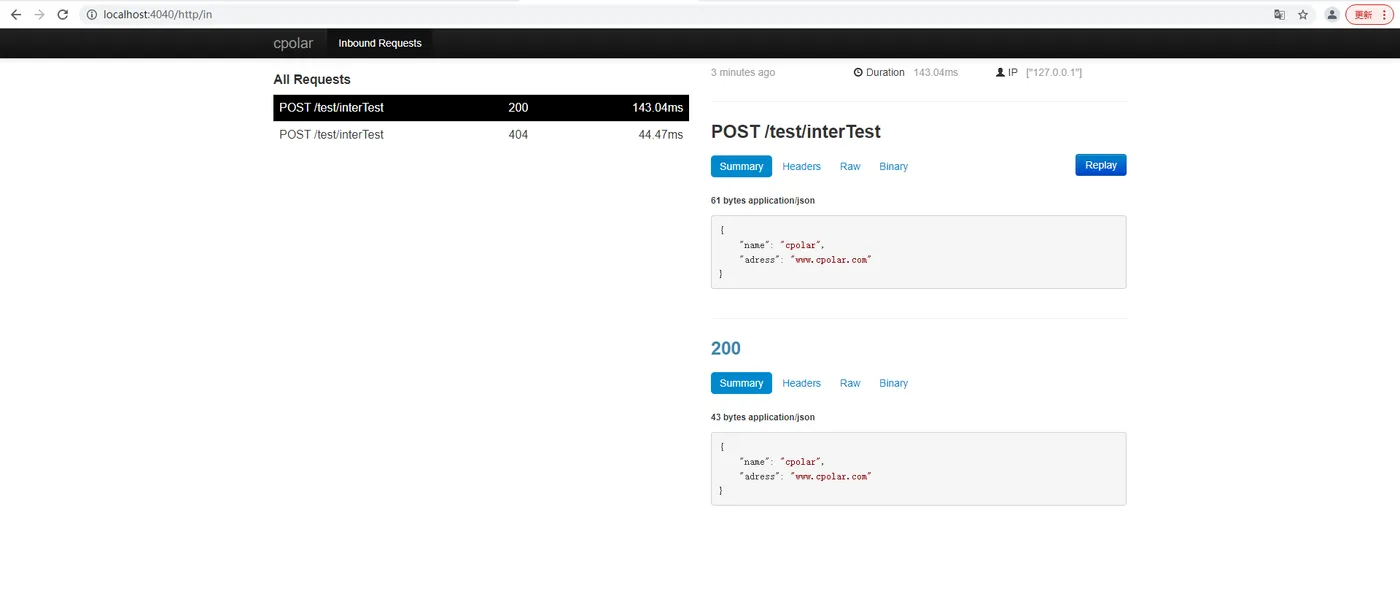Open the user profile avatar icon
1400x591 pixels.
tap(1332, 15)
